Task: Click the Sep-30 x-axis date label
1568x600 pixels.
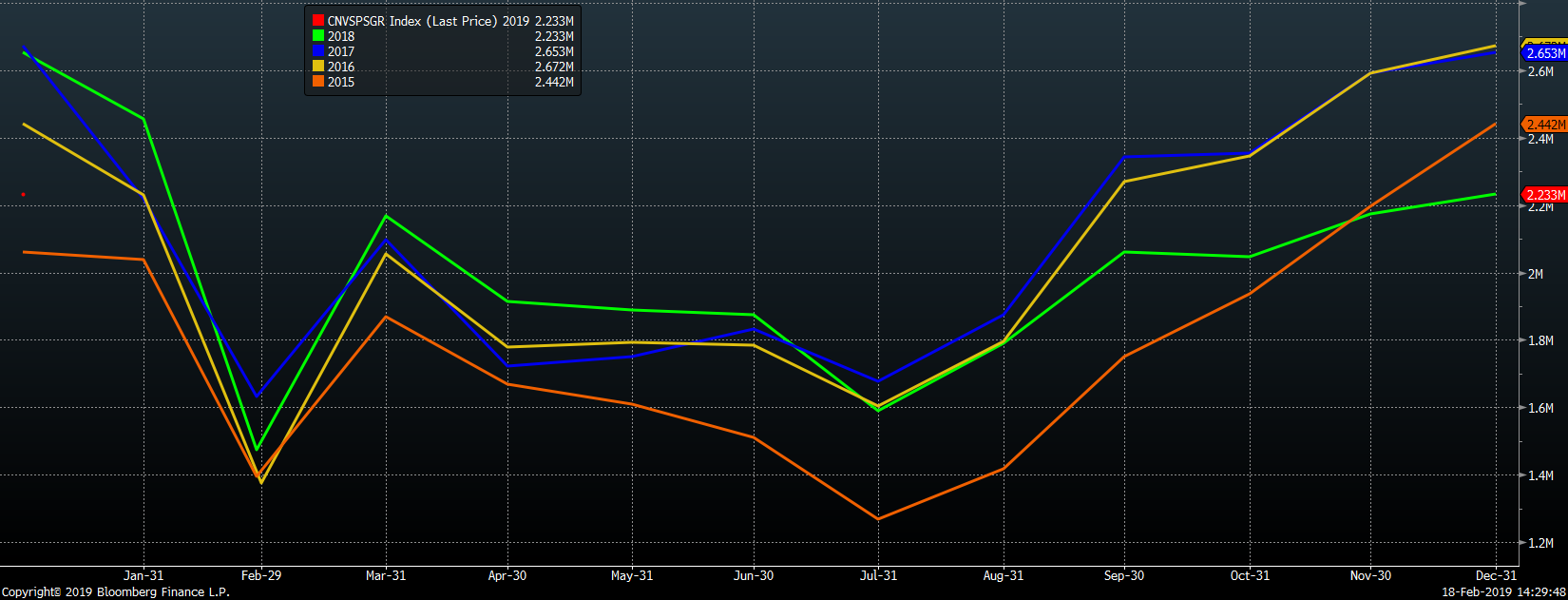Action: [1124, 575]
